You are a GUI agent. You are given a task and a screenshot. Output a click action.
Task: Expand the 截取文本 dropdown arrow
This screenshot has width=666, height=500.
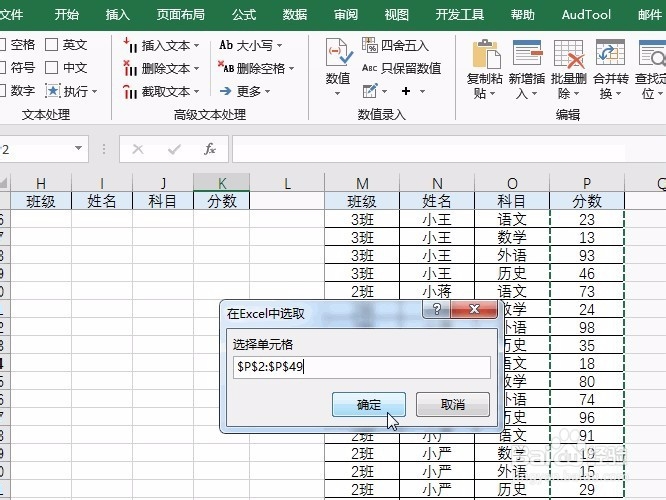197,91
